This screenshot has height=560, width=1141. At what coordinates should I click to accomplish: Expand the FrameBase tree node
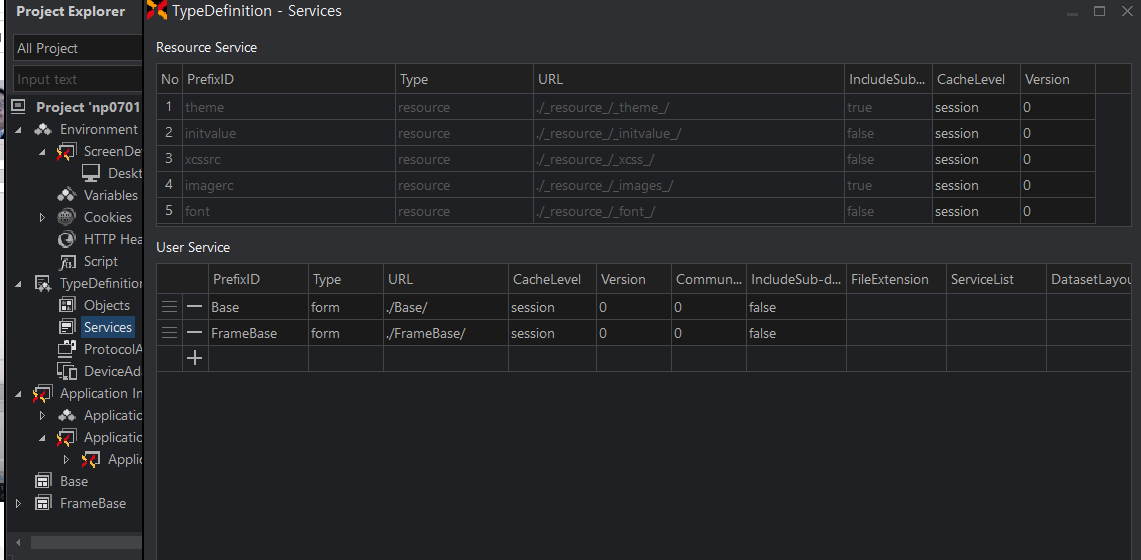19,503
